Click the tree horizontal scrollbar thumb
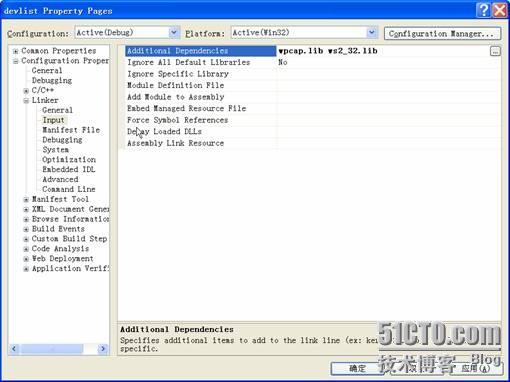Image resolution: width=510 pixels, height=382 pixels. [x=52, y=349]
